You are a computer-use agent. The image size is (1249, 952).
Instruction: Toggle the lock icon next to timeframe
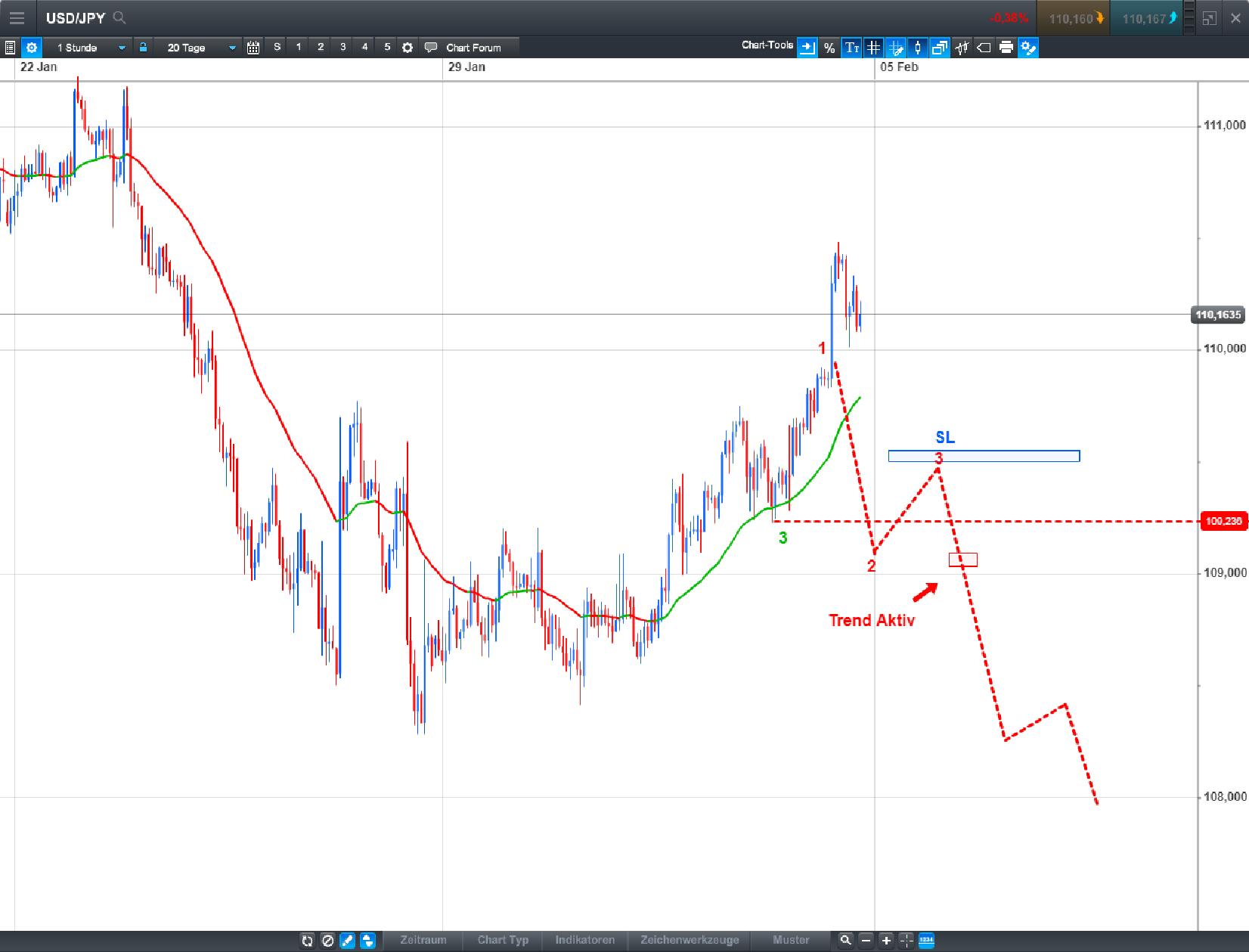[x=143, y=47]
